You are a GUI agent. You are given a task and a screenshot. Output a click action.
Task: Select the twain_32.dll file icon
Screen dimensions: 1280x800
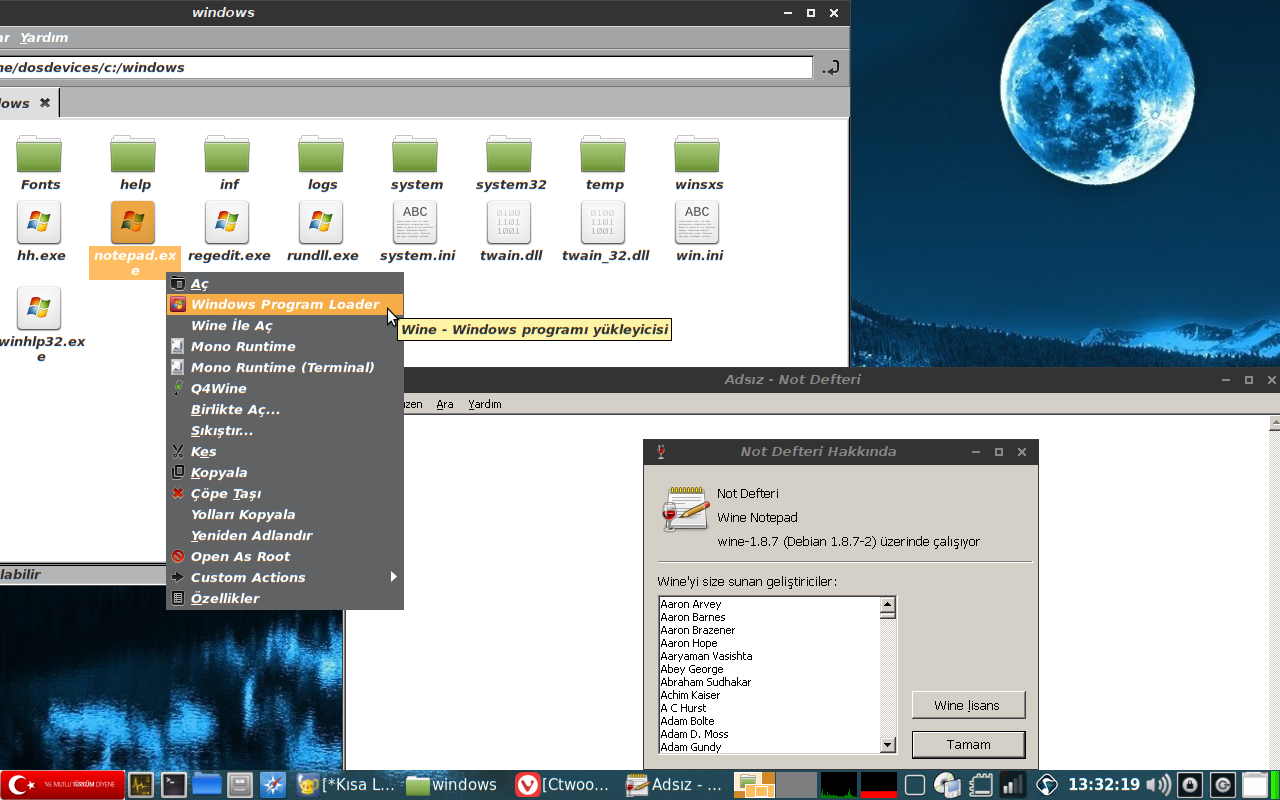(x=603, y=222)
